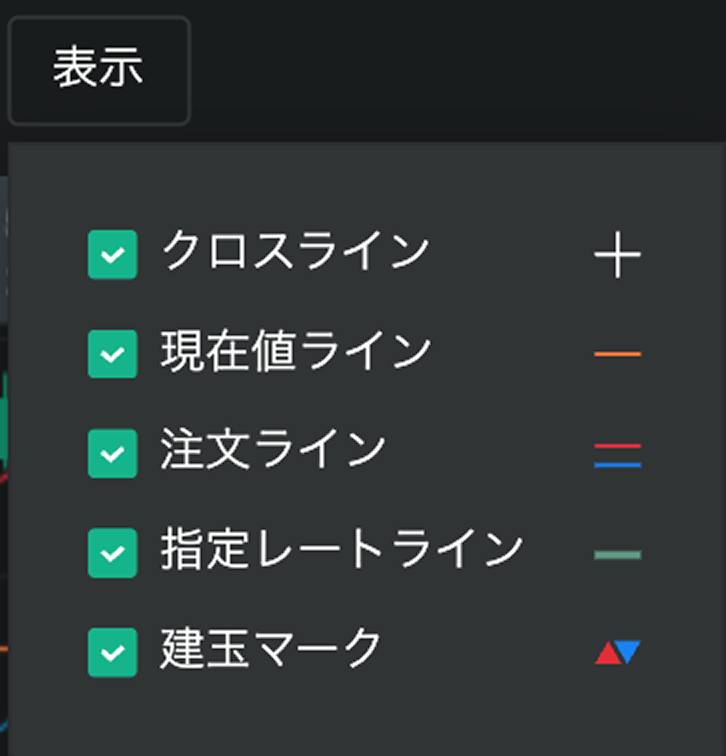
Task: Open the 表示 dropdown button
Action: coord(98,70)
